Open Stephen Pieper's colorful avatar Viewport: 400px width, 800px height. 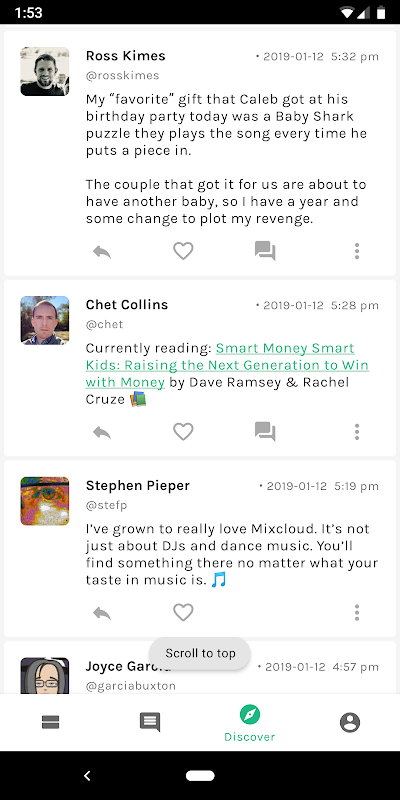(45, 501)
